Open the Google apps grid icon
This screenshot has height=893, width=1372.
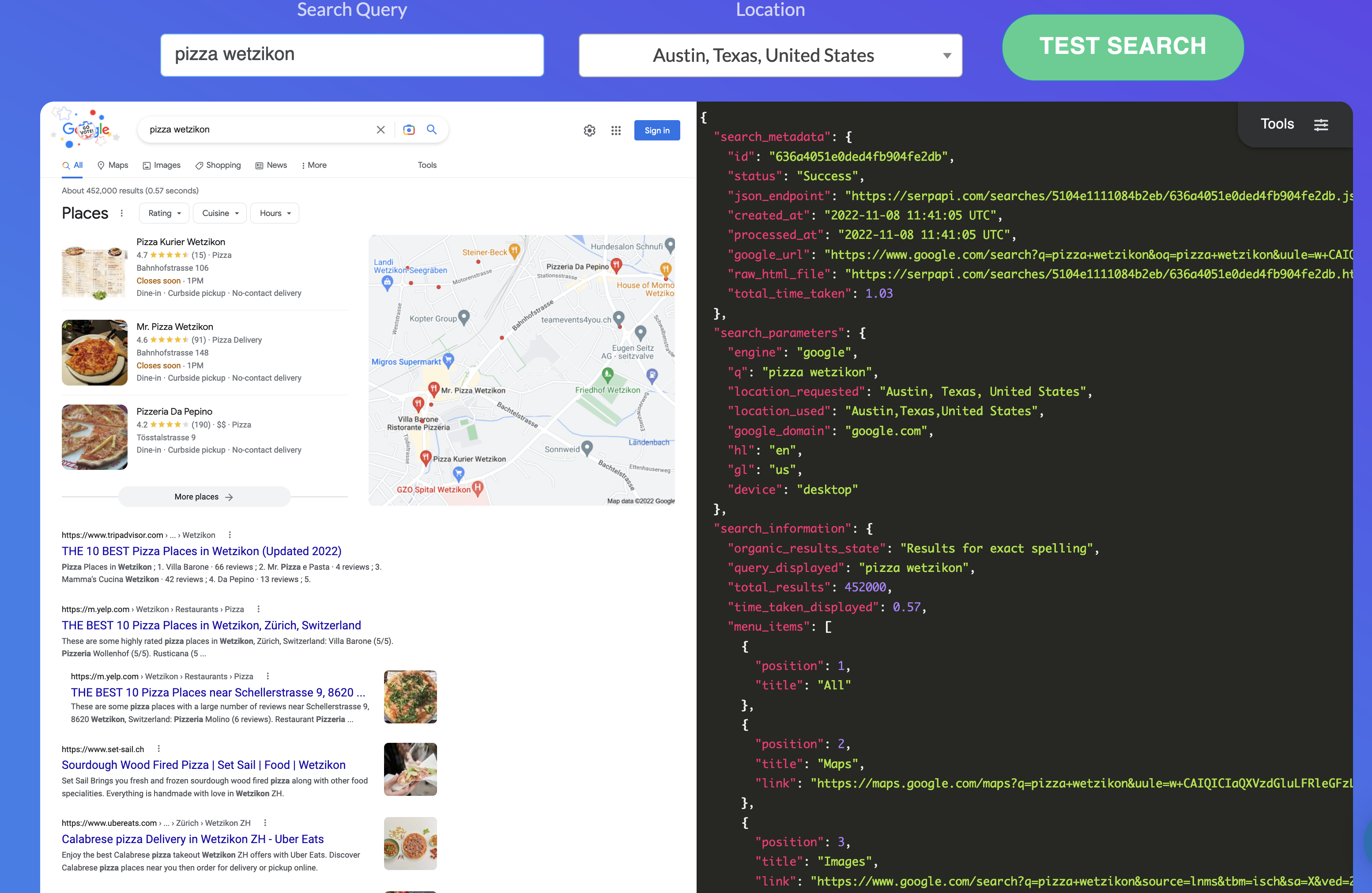coord(616,130)
